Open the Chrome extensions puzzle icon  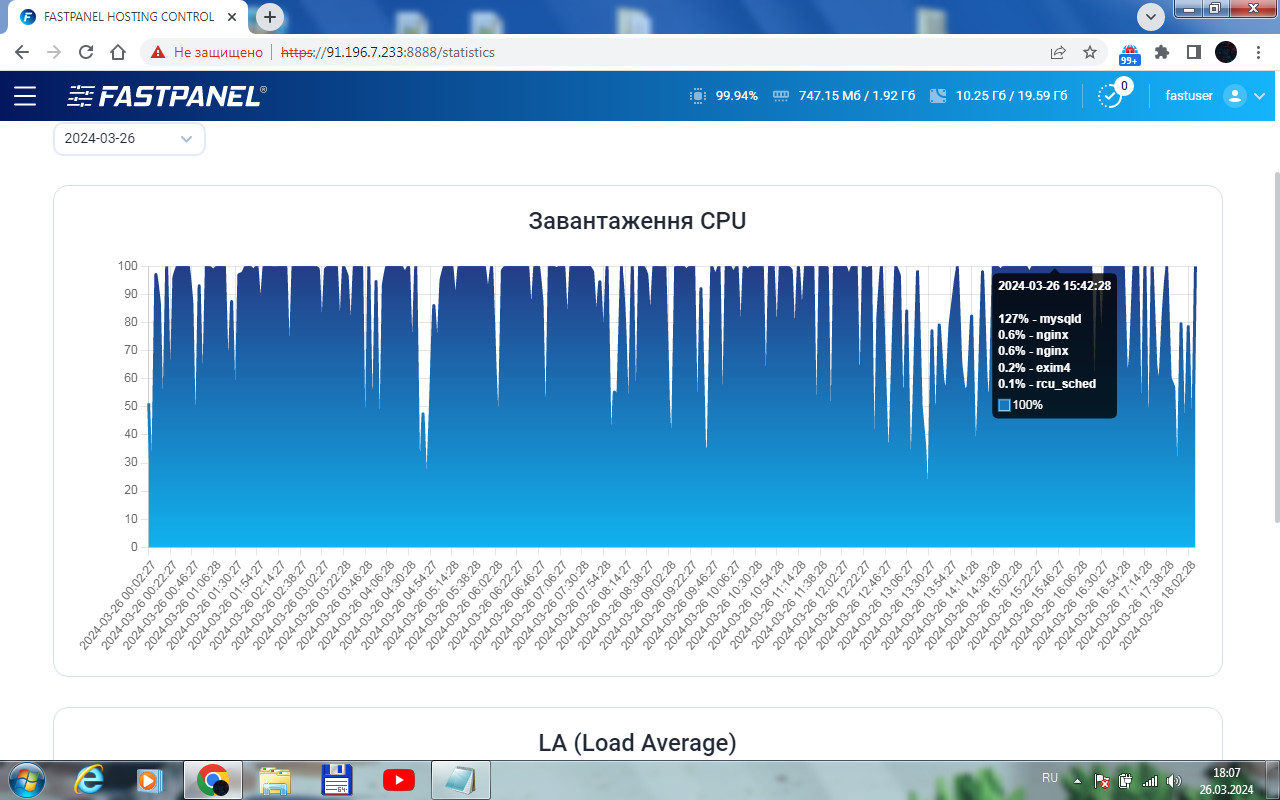[1162, 52]
